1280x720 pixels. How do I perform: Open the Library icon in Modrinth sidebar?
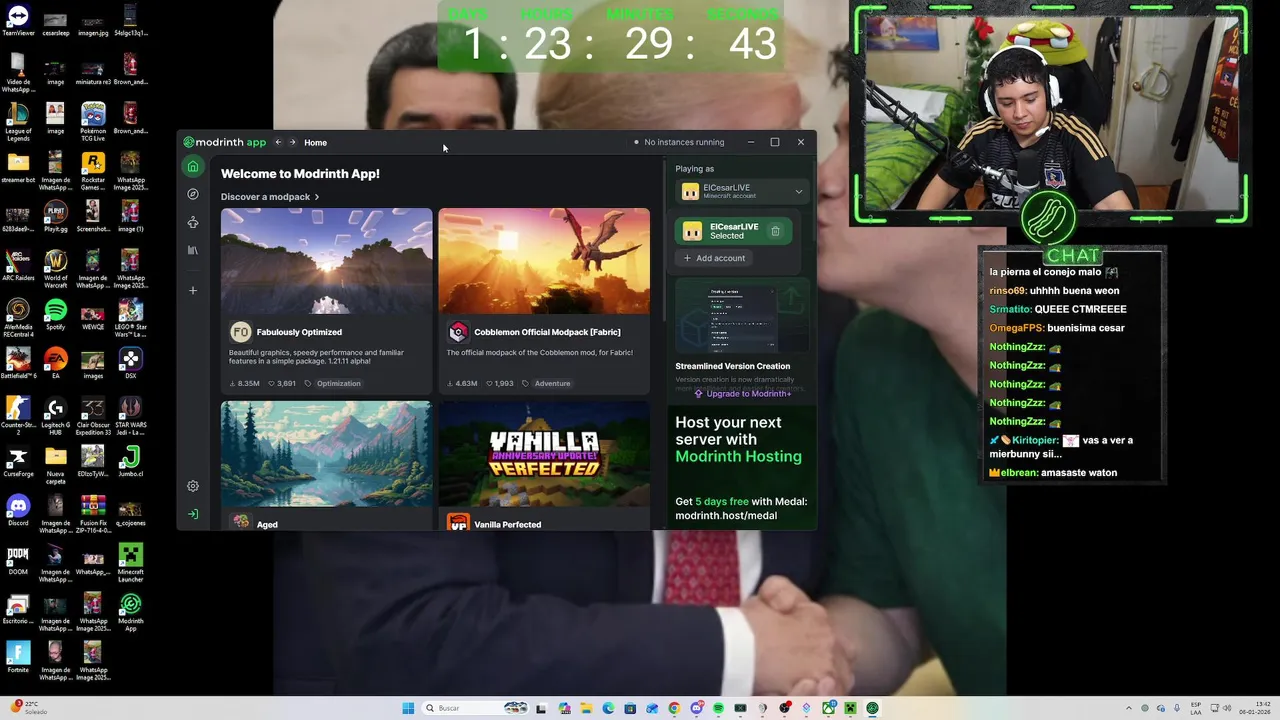coord(193,250)
